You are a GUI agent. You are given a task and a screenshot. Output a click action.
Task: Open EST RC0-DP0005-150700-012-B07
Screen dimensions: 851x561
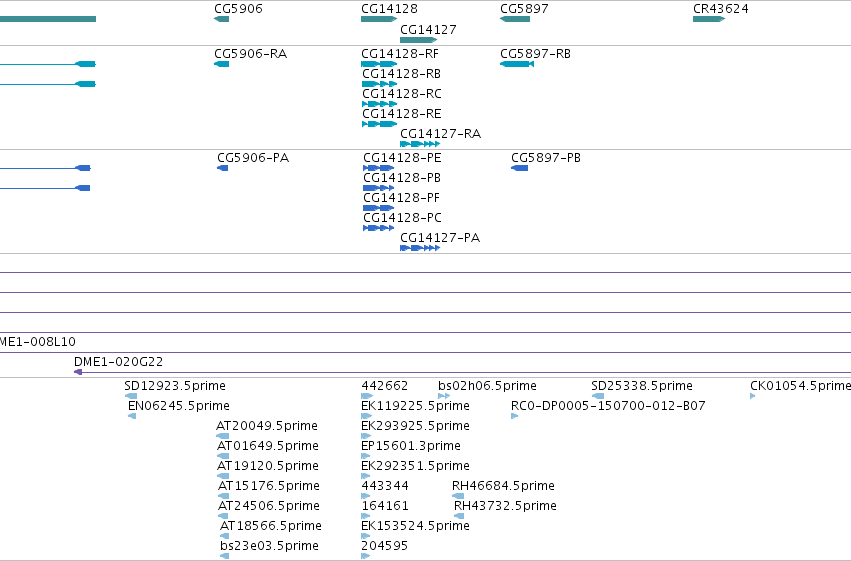click(608, 406)
